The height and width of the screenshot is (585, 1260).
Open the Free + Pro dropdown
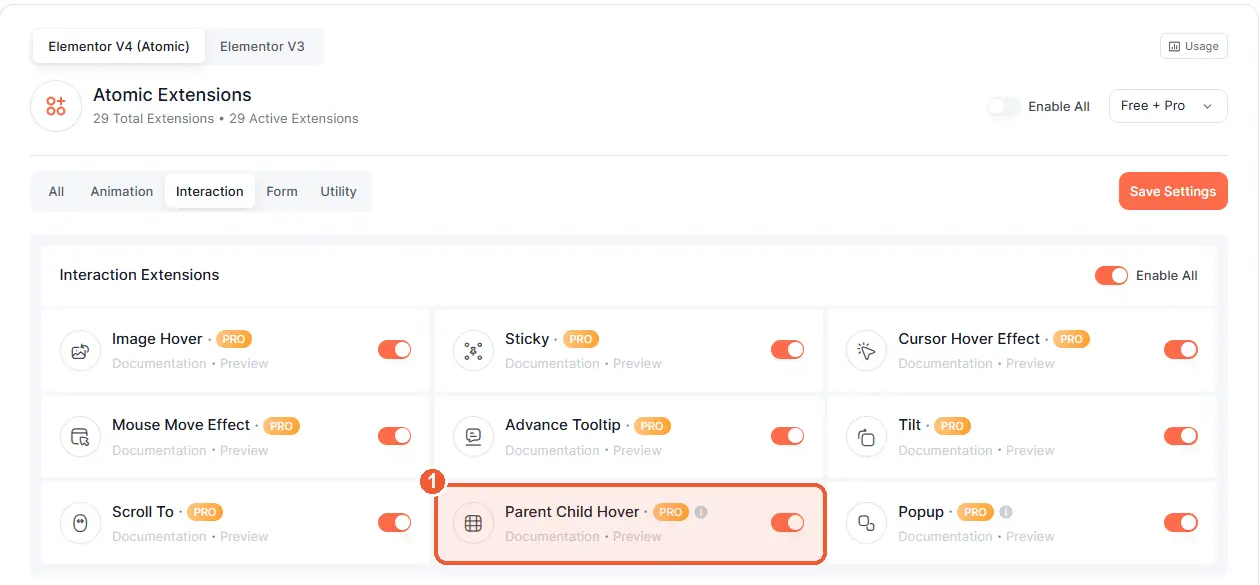1168,106
